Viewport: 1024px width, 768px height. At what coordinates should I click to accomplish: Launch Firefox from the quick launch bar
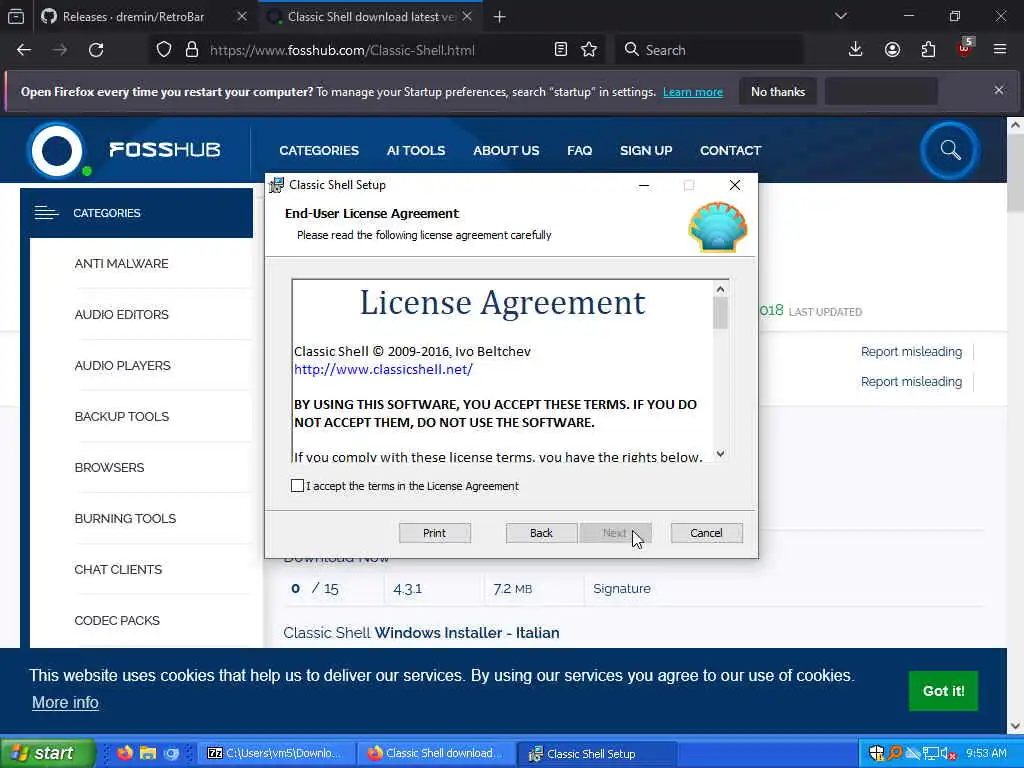coord(125,753)
